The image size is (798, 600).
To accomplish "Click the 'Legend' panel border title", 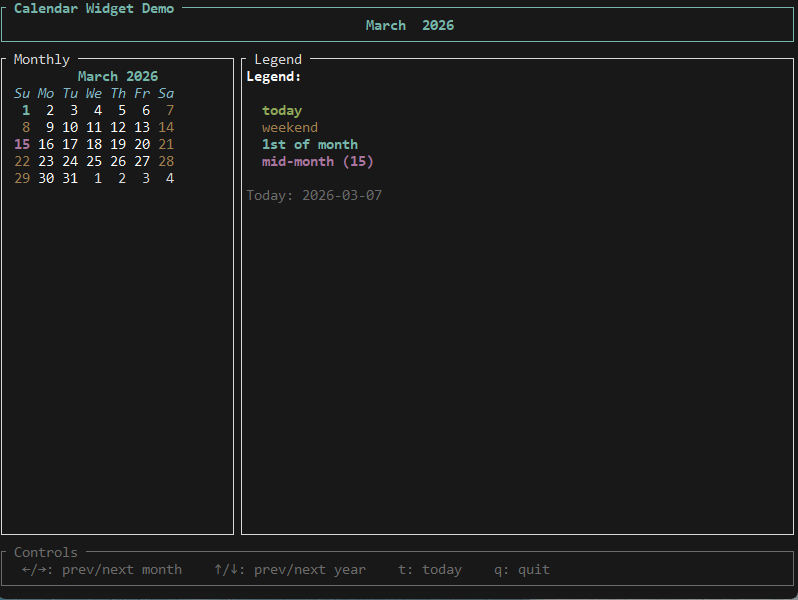I will [x=278, y=59].
